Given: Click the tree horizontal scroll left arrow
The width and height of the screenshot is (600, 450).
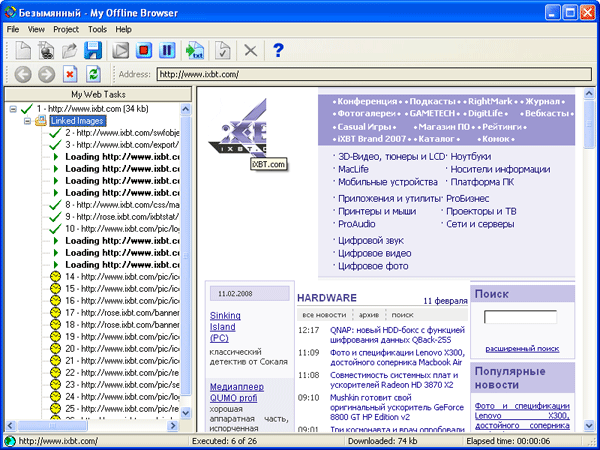Looking at the screenshot, I should click(x=10, y=425).
